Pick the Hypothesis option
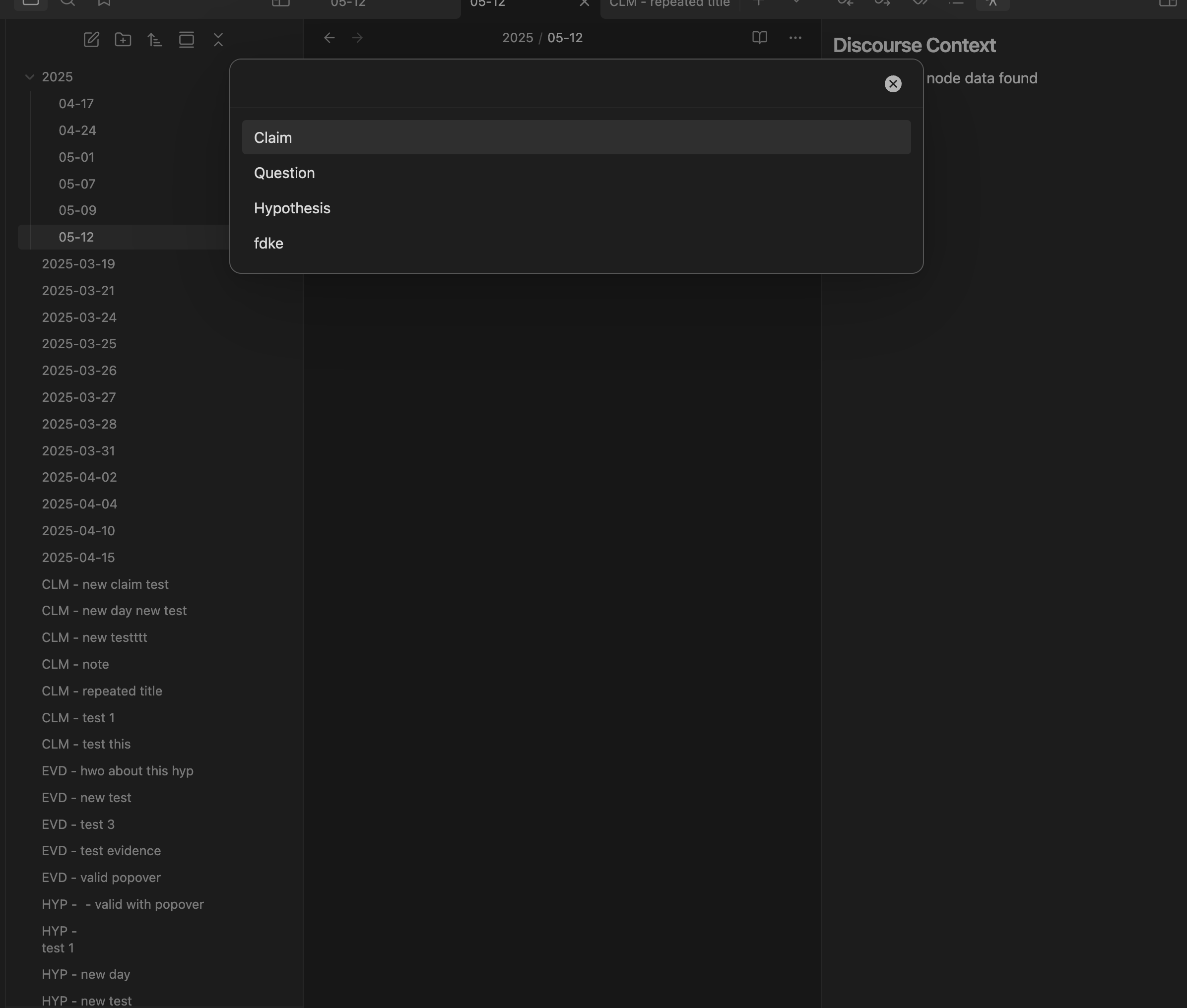Screen dimensions: 1187x1008 (292, 208)
